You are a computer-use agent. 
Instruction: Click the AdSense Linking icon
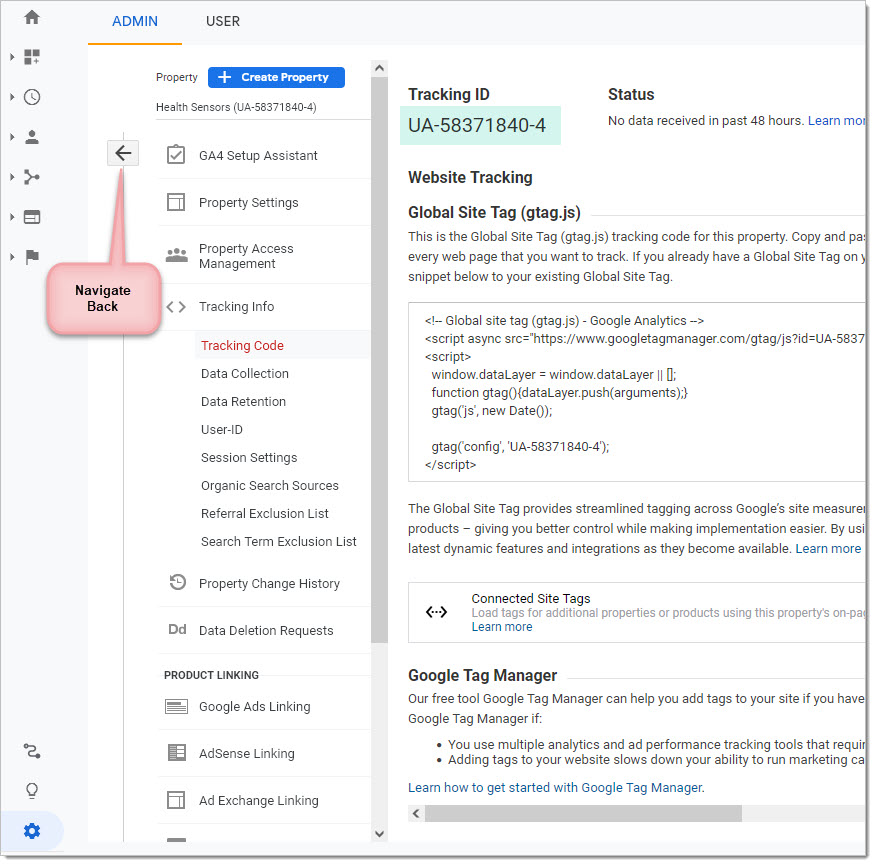click(x=177, y=753)
